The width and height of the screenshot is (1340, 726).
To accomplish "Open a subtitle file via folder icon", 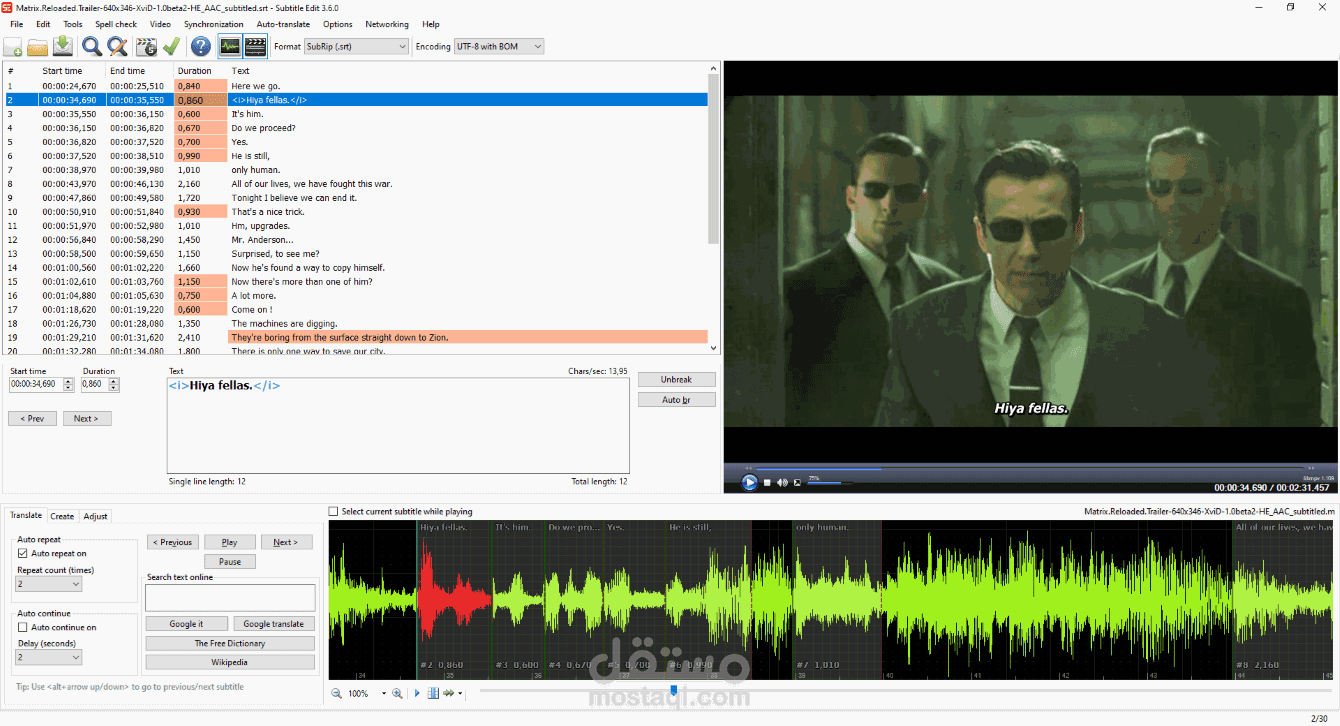I will (38, 46).
